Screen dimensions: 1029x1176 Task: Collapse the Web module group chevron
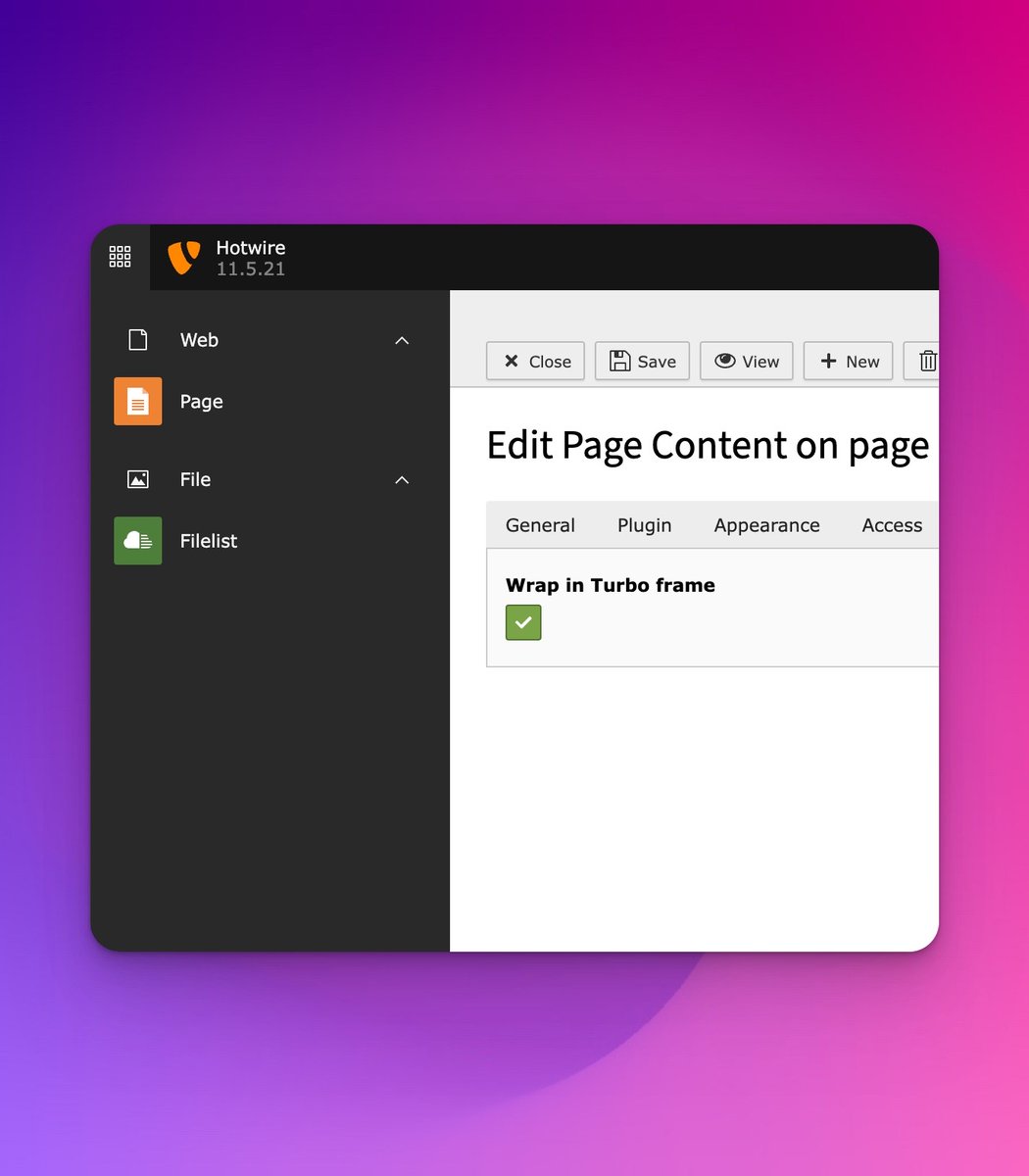click(x=402, y=340)
